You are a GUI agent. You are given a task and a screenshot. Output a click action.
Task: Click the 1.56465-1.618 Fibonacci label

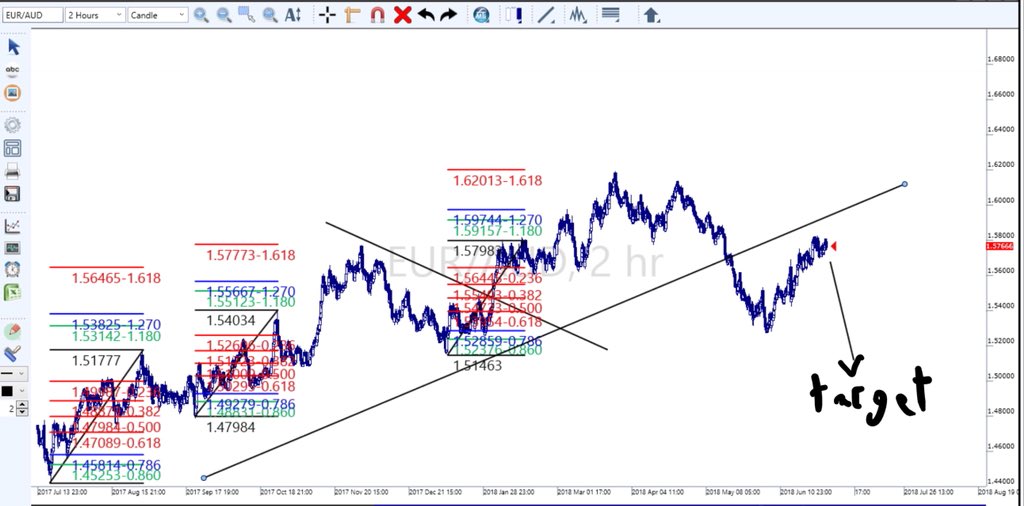point(116,278)
